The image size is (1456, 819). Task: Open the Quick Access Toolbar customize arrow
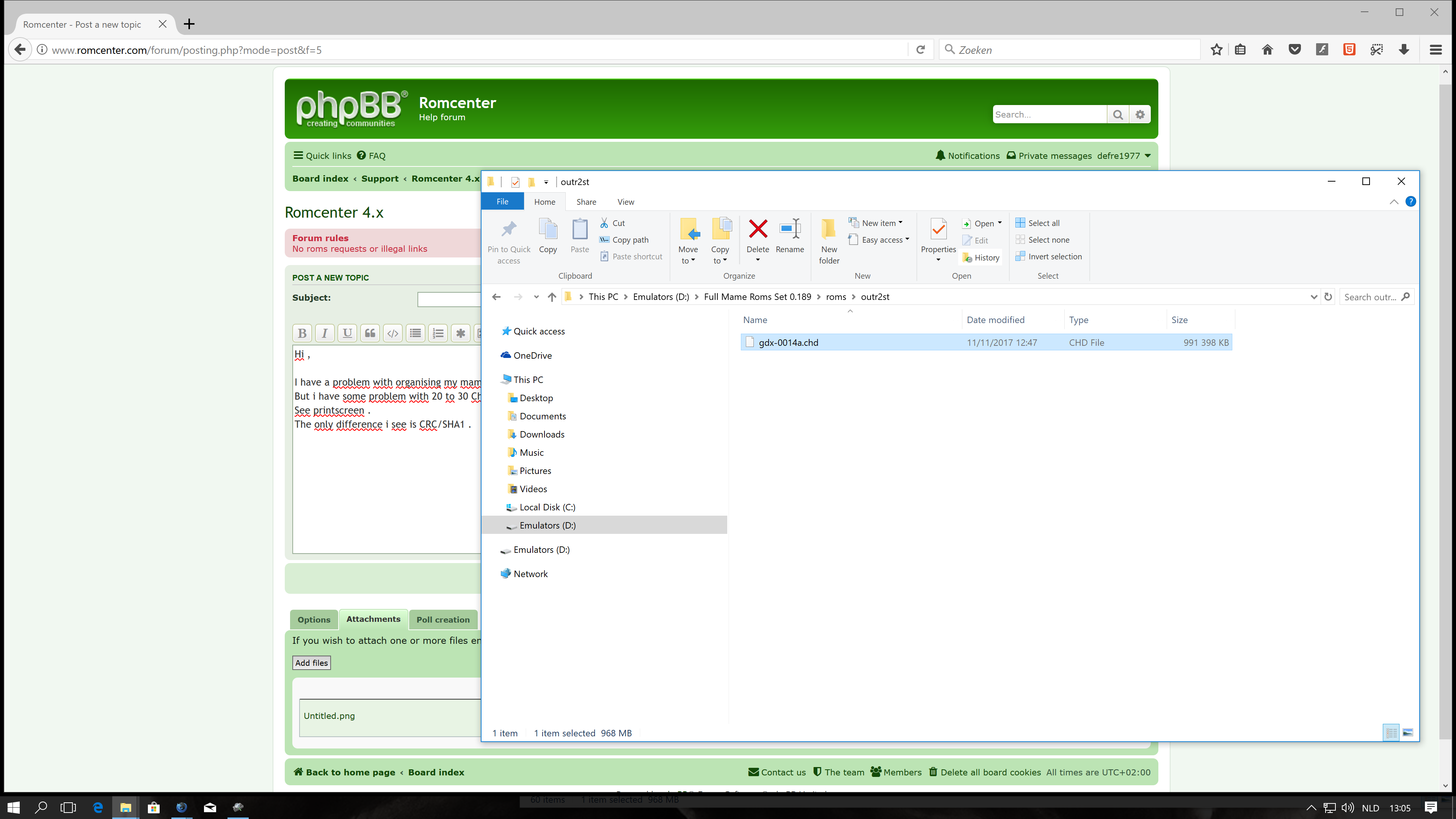546,182
